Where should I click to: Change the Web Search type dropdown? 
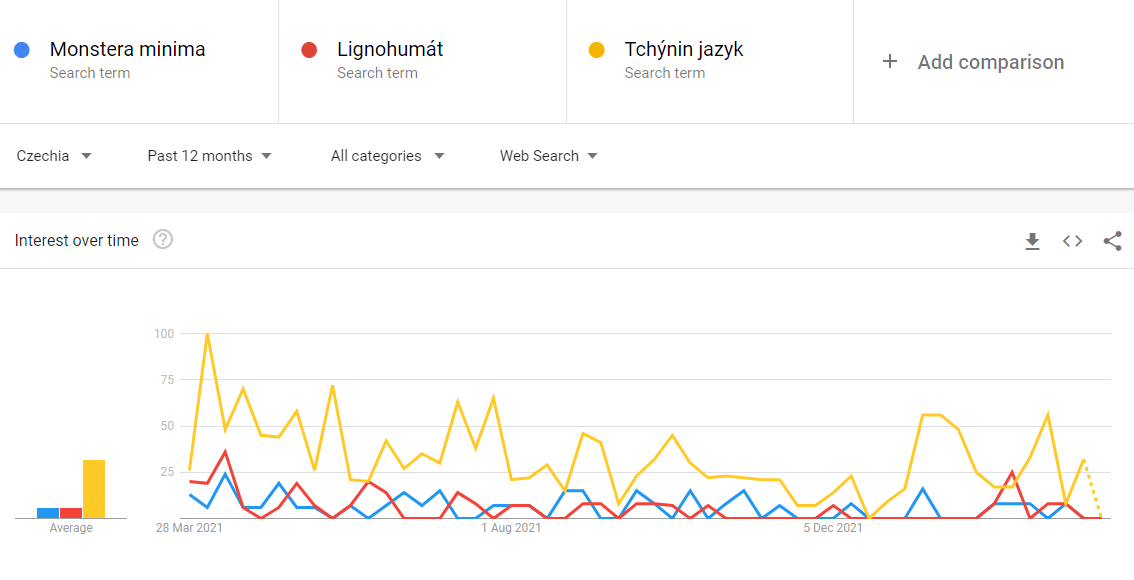(x=548, y=156)
